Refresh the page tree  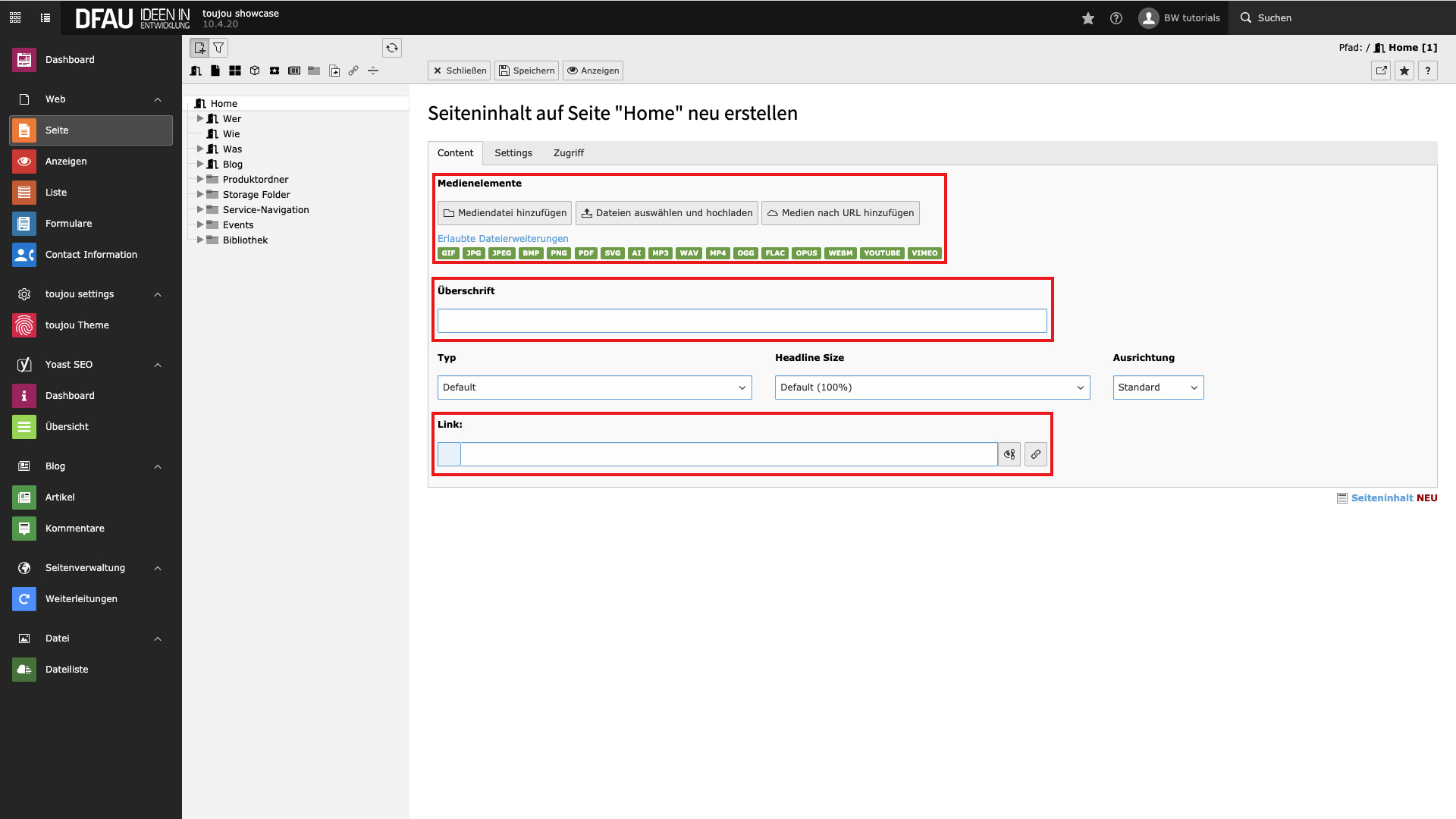pos(392,48)
